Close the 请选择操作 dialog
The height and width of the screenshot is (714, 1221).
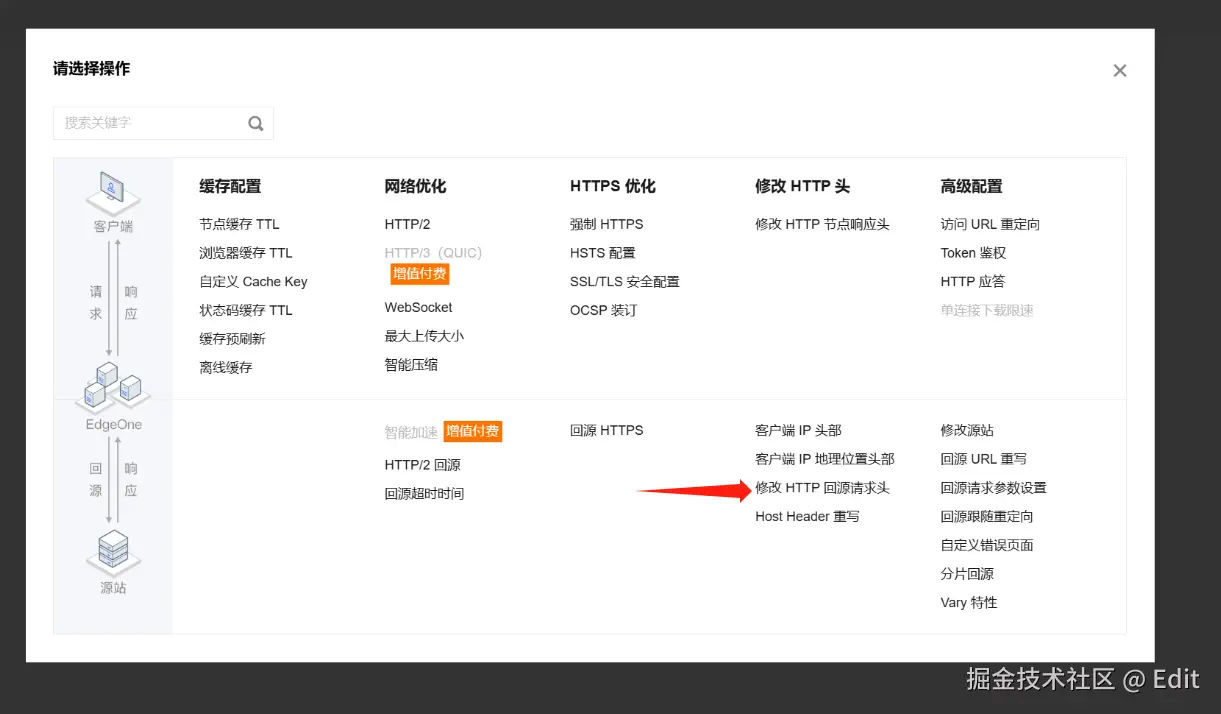coord(1120,71)
